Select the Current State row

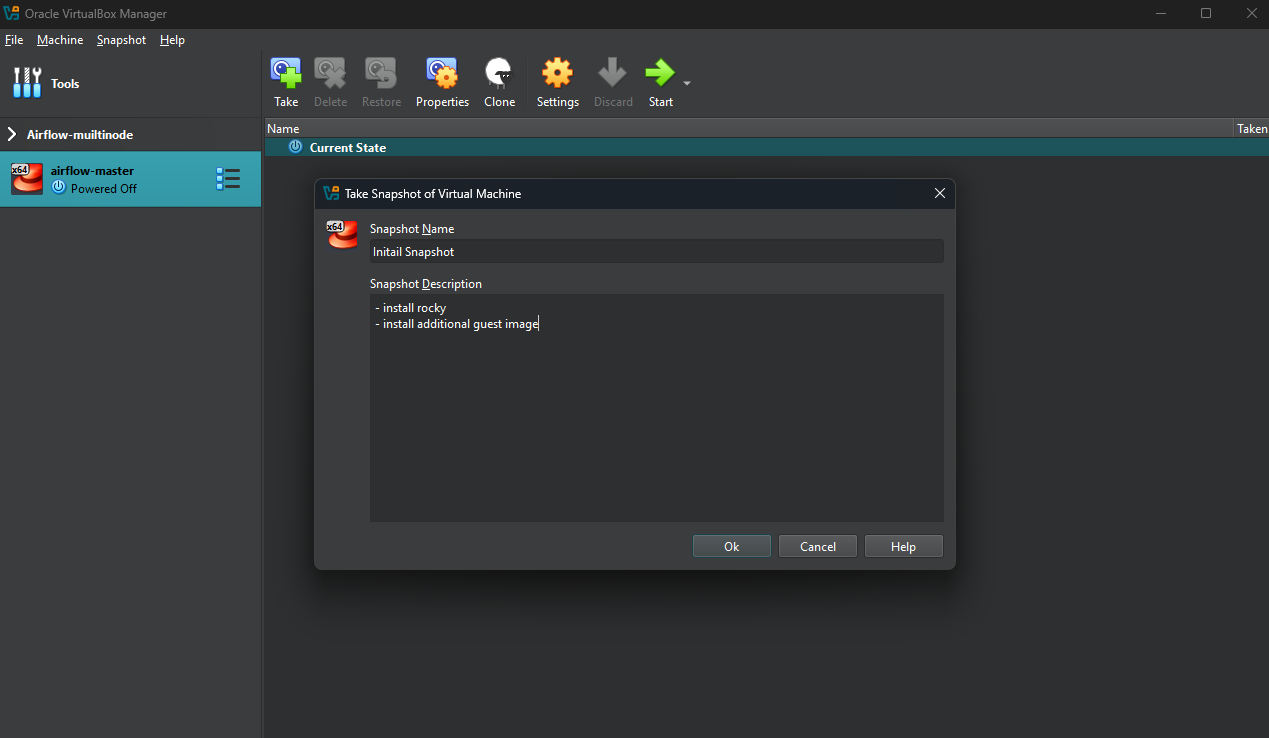[766, 147]
